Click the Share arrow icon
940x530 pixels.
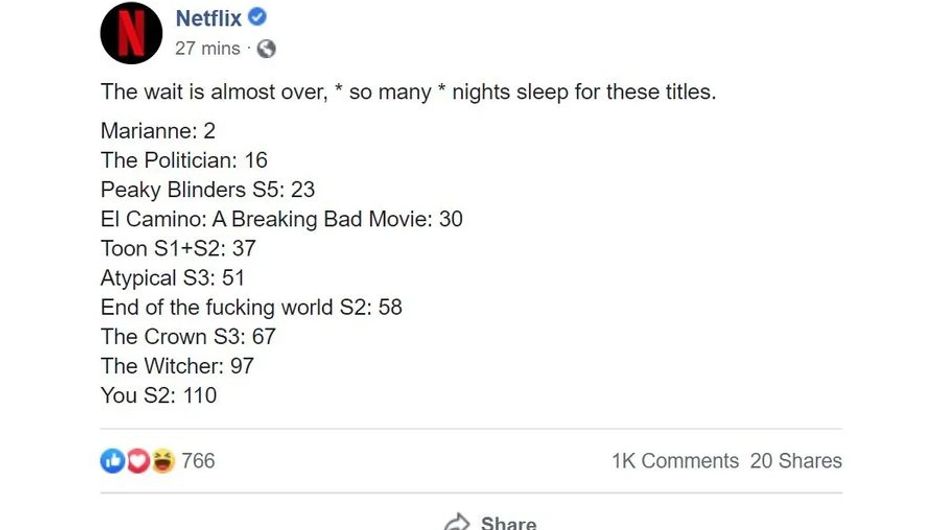click(x=457, y=522)
